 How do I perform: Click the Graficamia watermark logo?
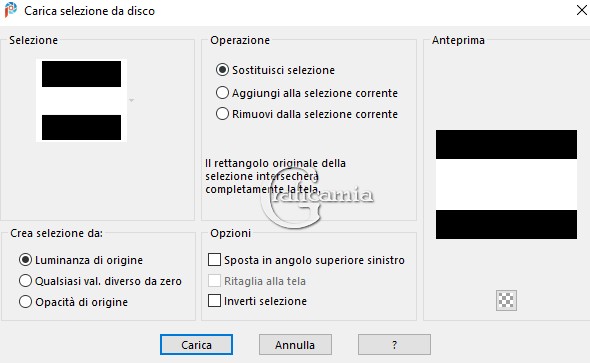pyautogui.click(x=316, y=203)
